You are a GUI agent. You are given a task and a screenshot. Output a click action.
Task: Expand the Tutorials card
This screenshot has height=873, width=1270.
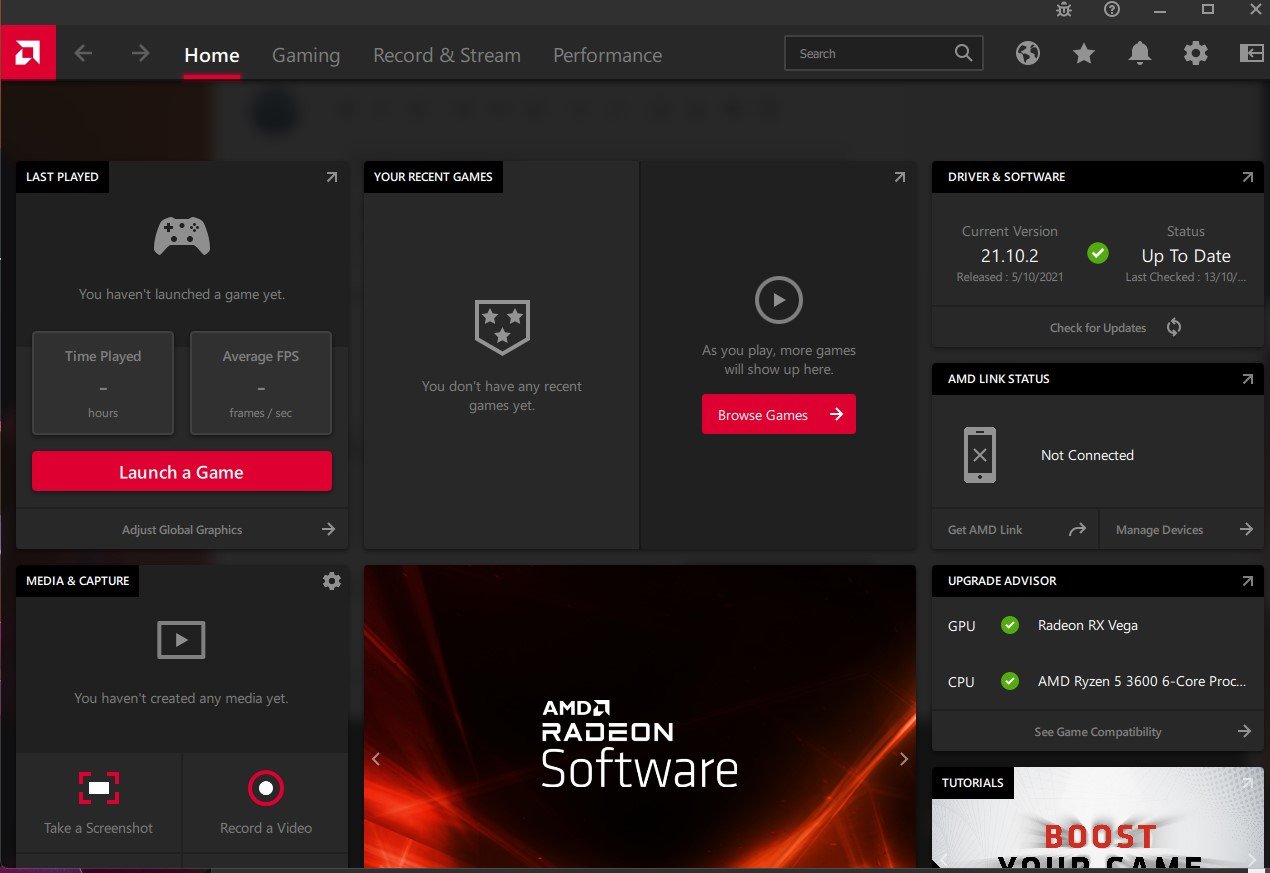pyautogui.click(x=1247, y=783)
